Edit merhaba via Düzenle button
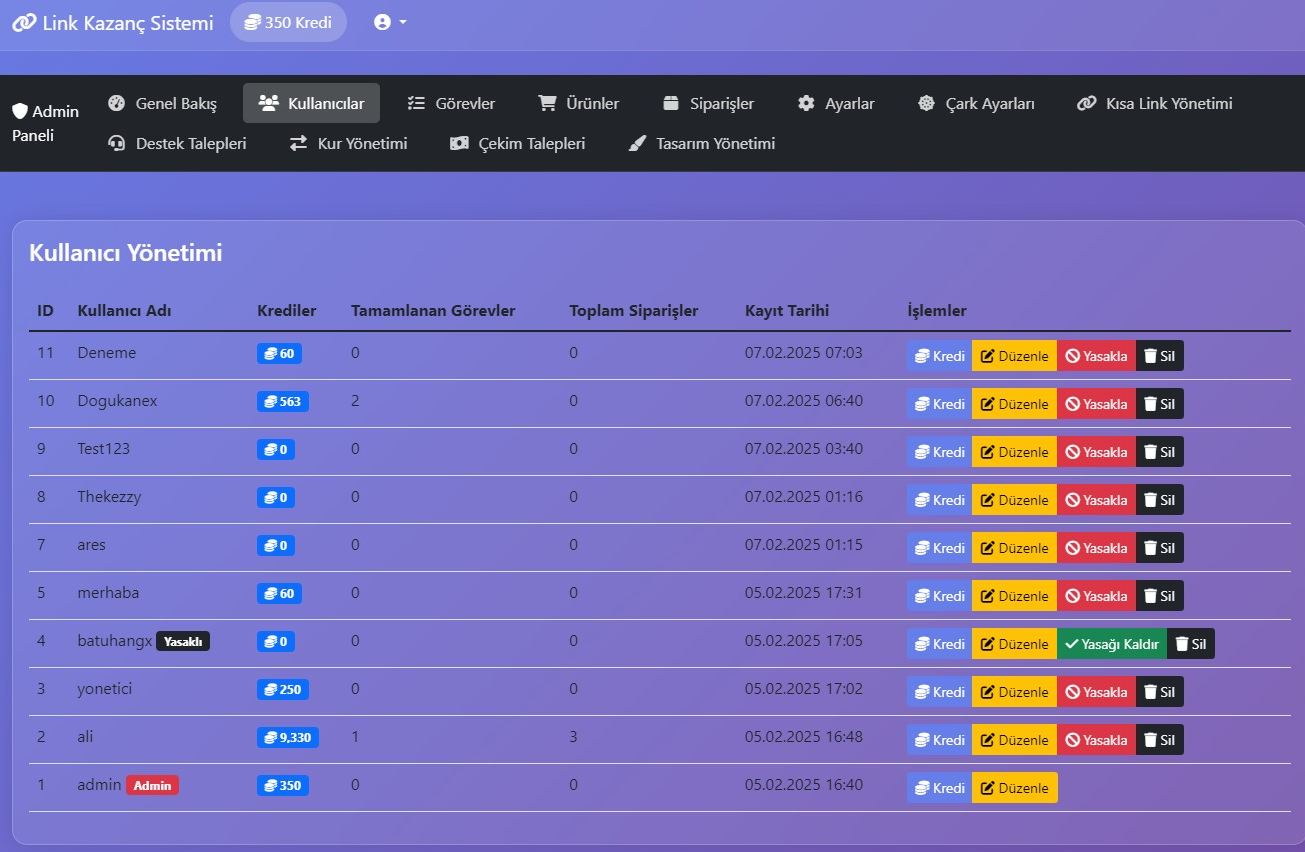Image resolution: width=1305 pixels, height=852 pixels. click(x=1014, y=596)
